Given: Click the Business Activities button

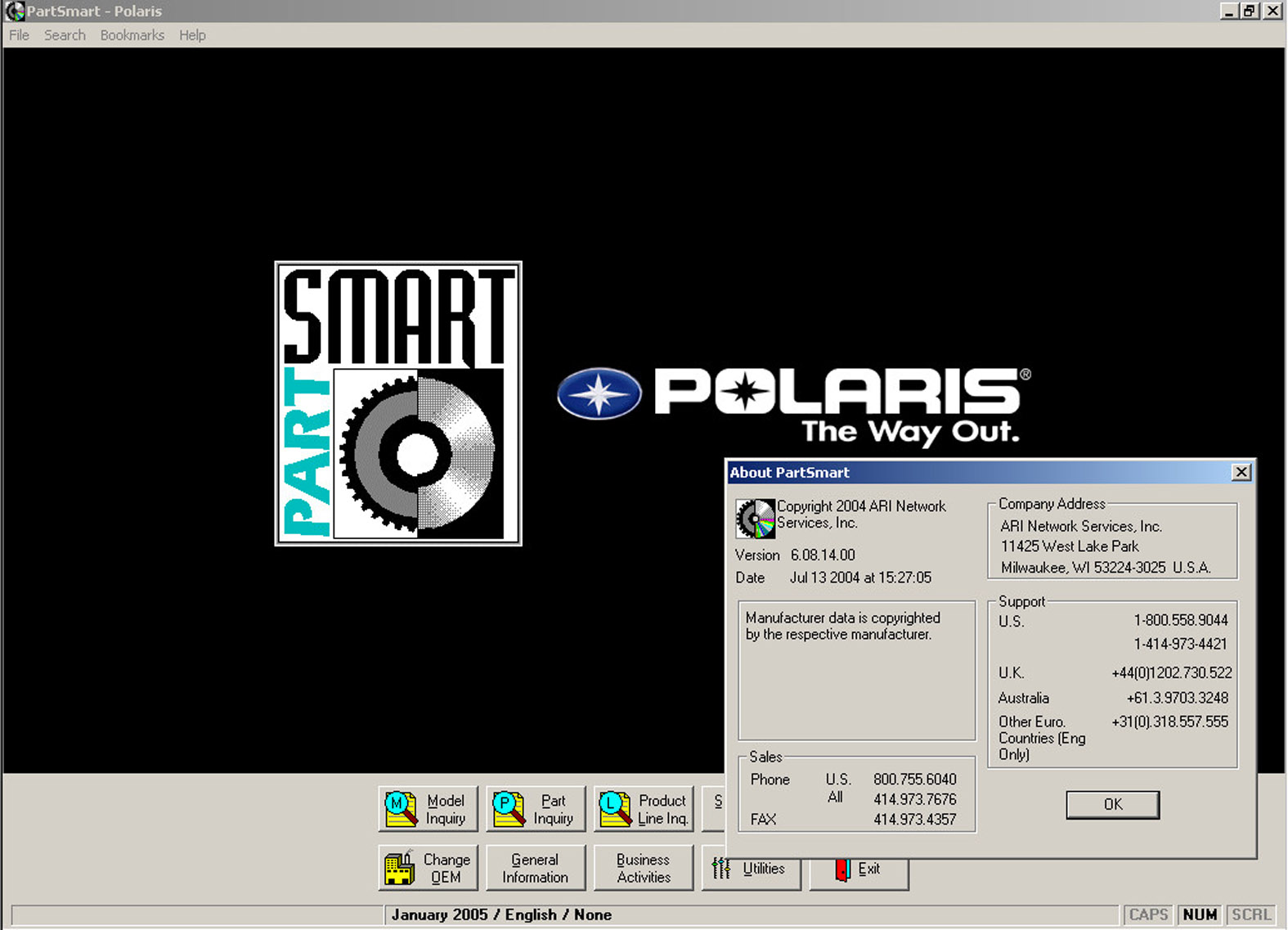Looking at the screenshot, I should pyautogui.click(x=643, y=868).
